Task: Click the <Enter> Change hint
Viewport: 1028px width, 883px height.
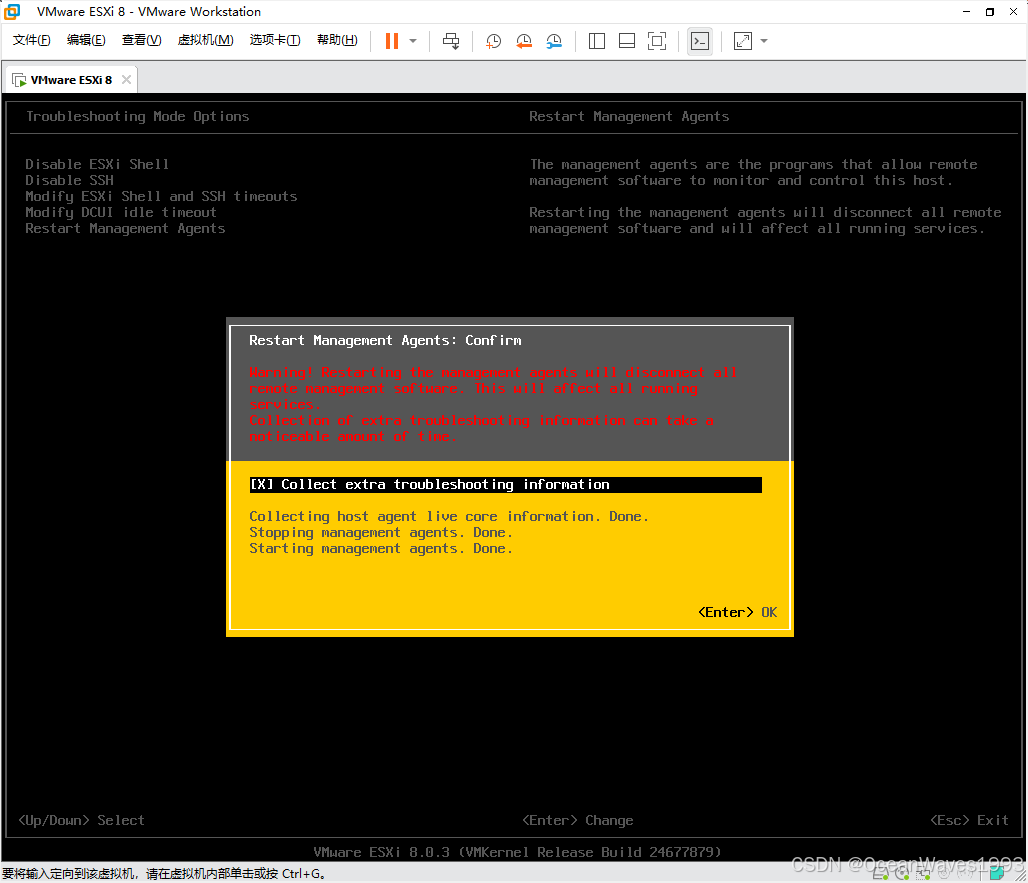Action: (578, 820)
